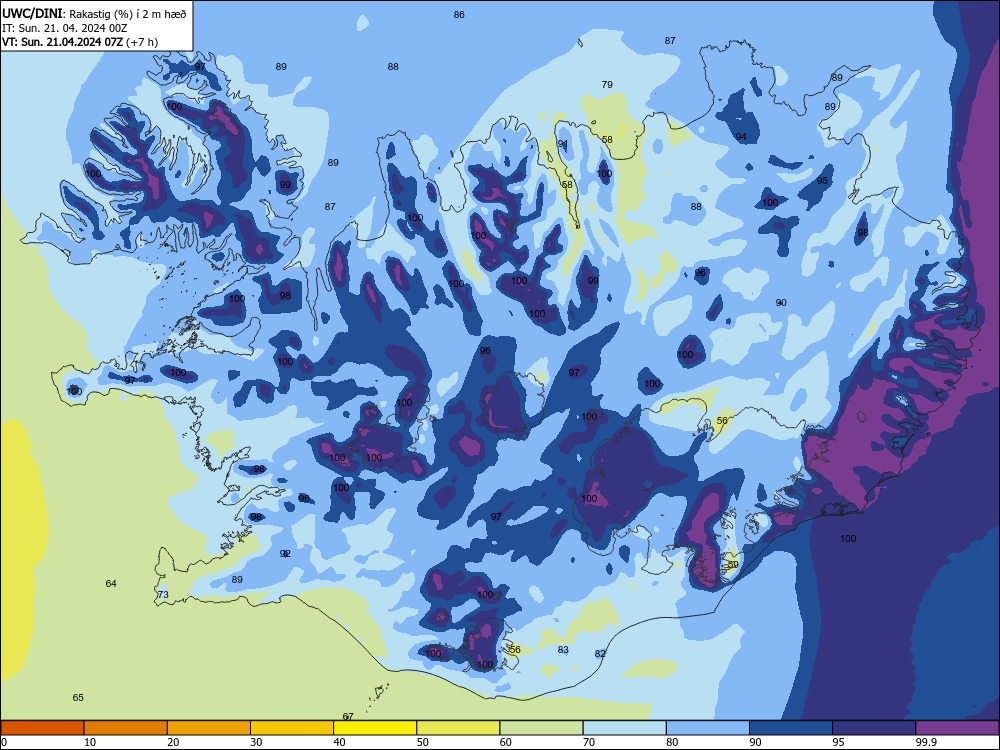Click the legend tick label '10'
This screenshot has height=750, width=1000.
click(x=90, y=742)
